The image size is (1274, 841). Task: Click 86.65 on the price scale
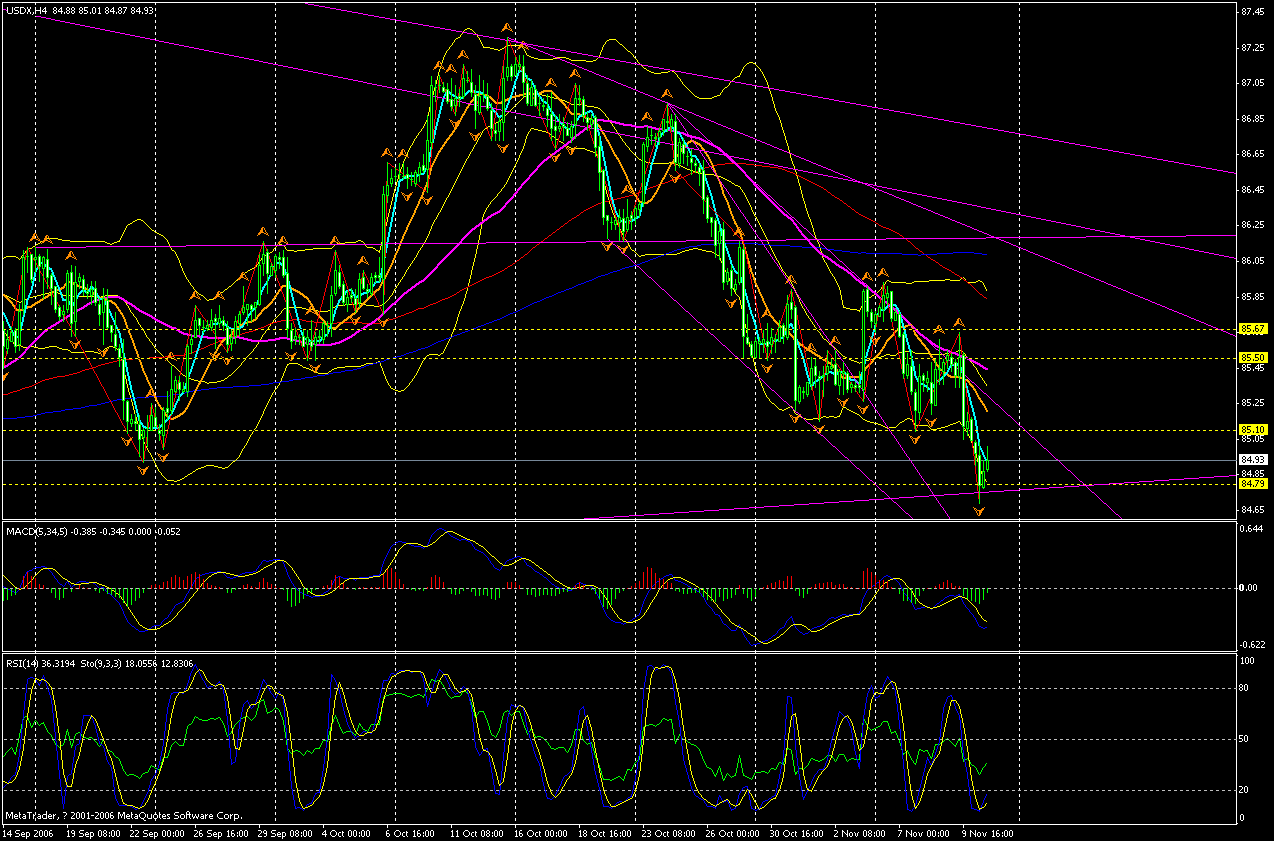(1253, 154)
